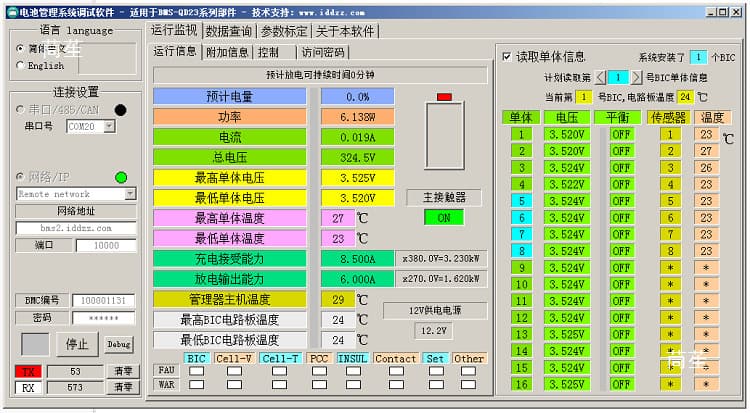The height and width of the screenshot is (413, 750).
Task: Click the 总电压 value 324.5V
Action: tap(357, 157)
